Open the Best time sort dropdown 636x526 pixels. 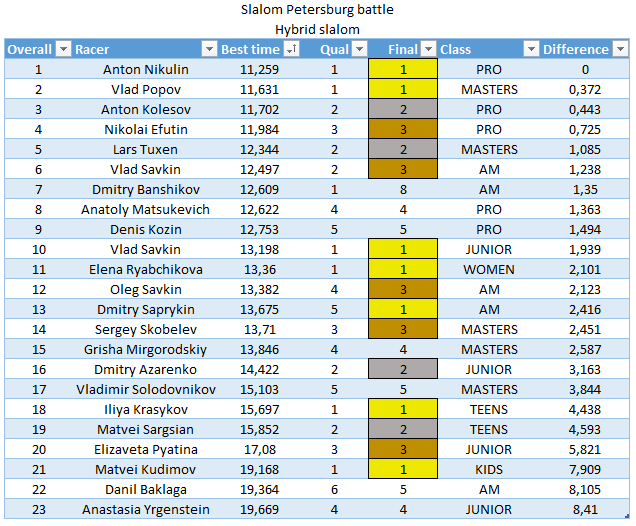click(291, 49)
